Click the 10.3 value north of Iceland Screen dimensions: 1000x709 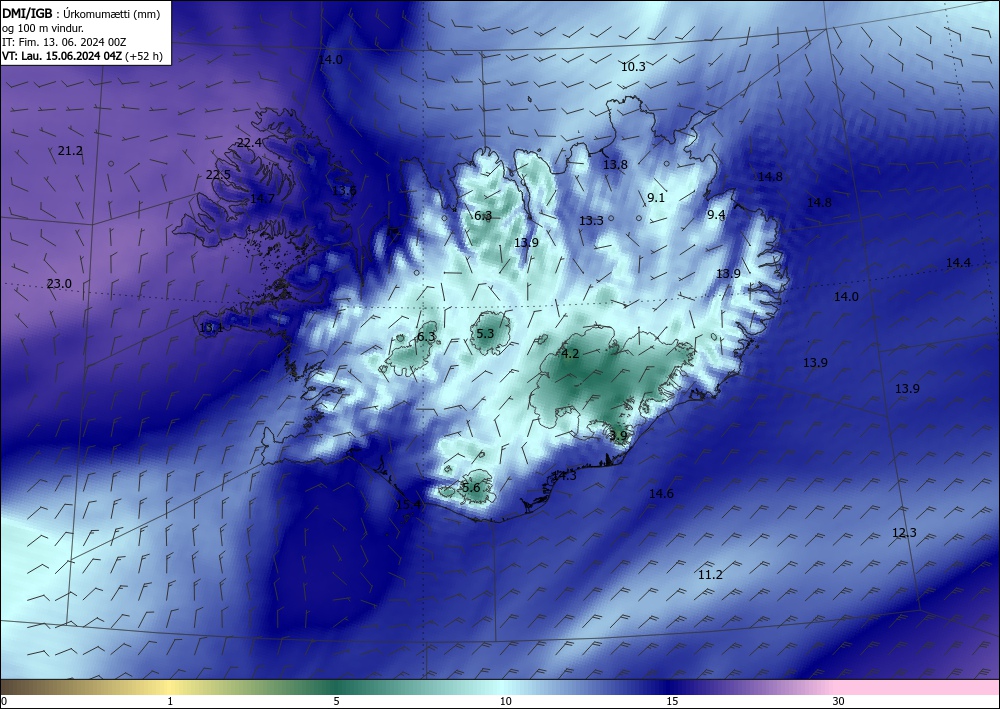(633, 66)
